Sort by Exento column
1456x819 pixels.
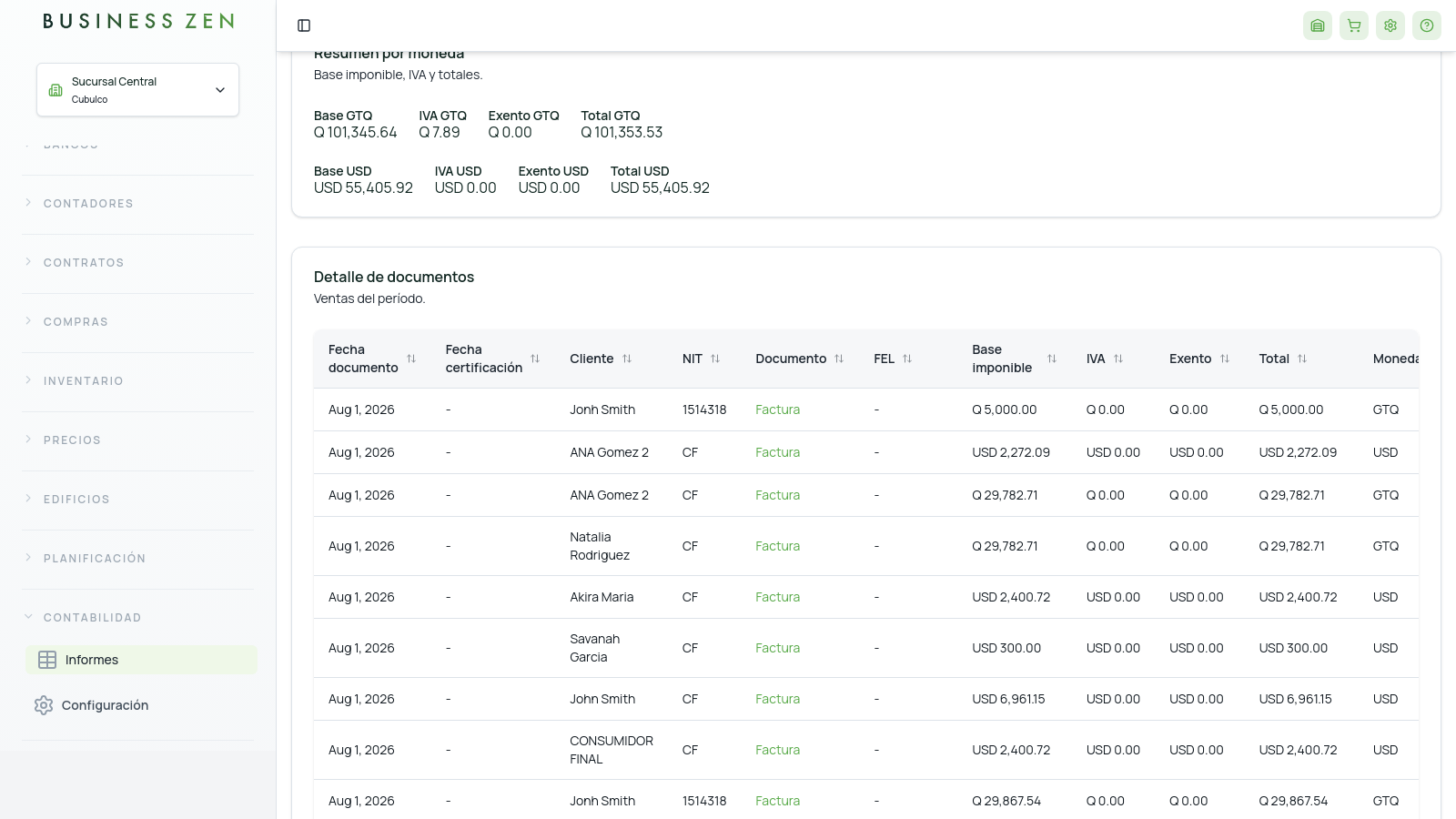click(x=1225, y=359)
